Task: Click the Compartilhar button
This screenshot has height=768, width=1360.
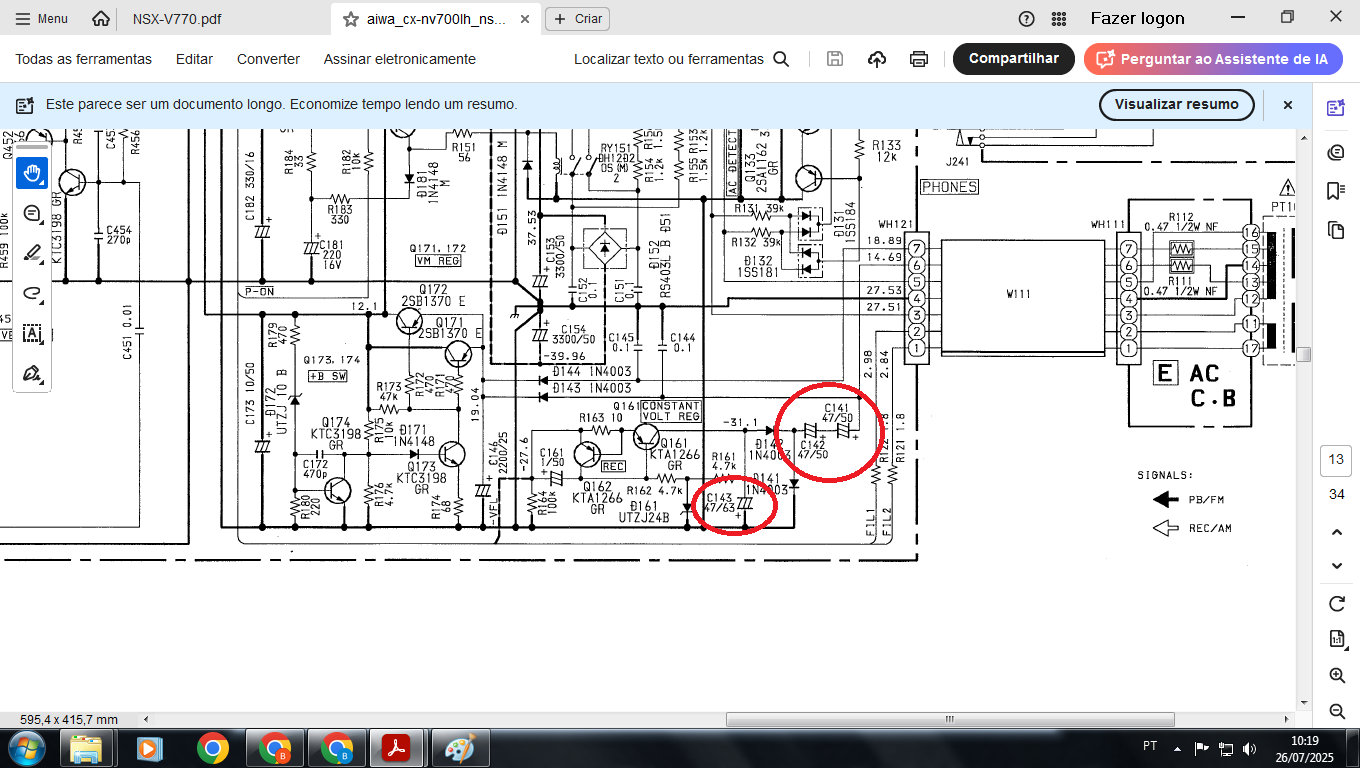Action: pos(1013,59)
